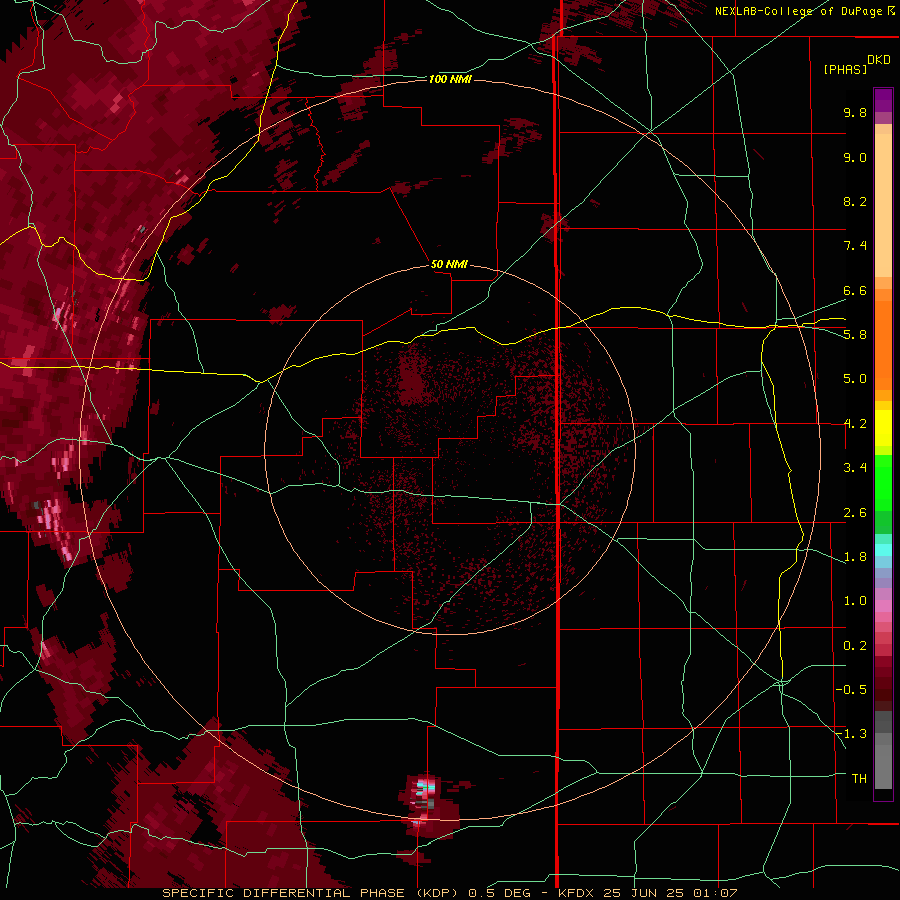The width and height of the screenshot is (900, 900).
Task: Click the 8.2 value on the color scale
Action: click(855, 201)
